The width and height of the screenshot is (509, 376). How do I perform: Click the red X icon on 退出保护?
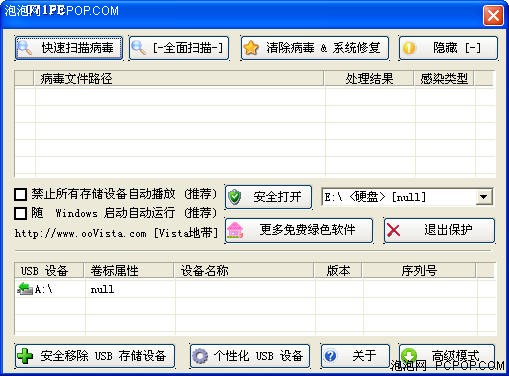coord(394,230)
